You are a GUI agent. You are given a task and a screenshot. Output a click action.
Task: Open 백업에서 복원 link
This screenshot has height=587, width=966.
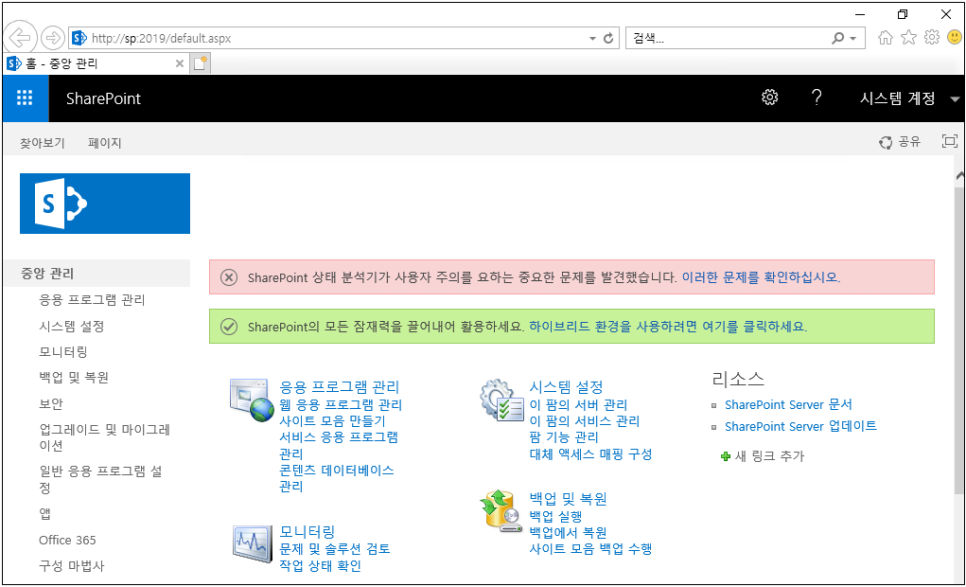click(568, 532)
